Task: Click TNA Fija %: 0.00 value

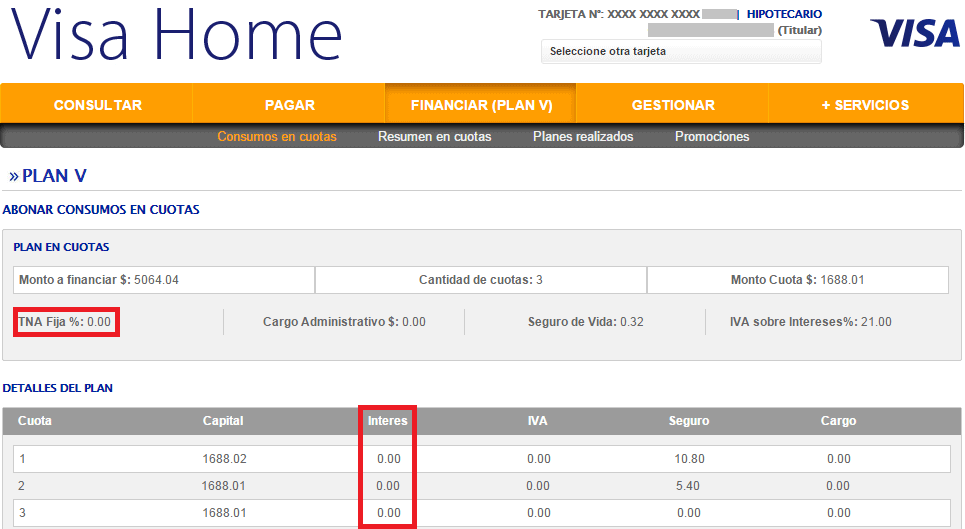Action: click(x=65, y=322)
